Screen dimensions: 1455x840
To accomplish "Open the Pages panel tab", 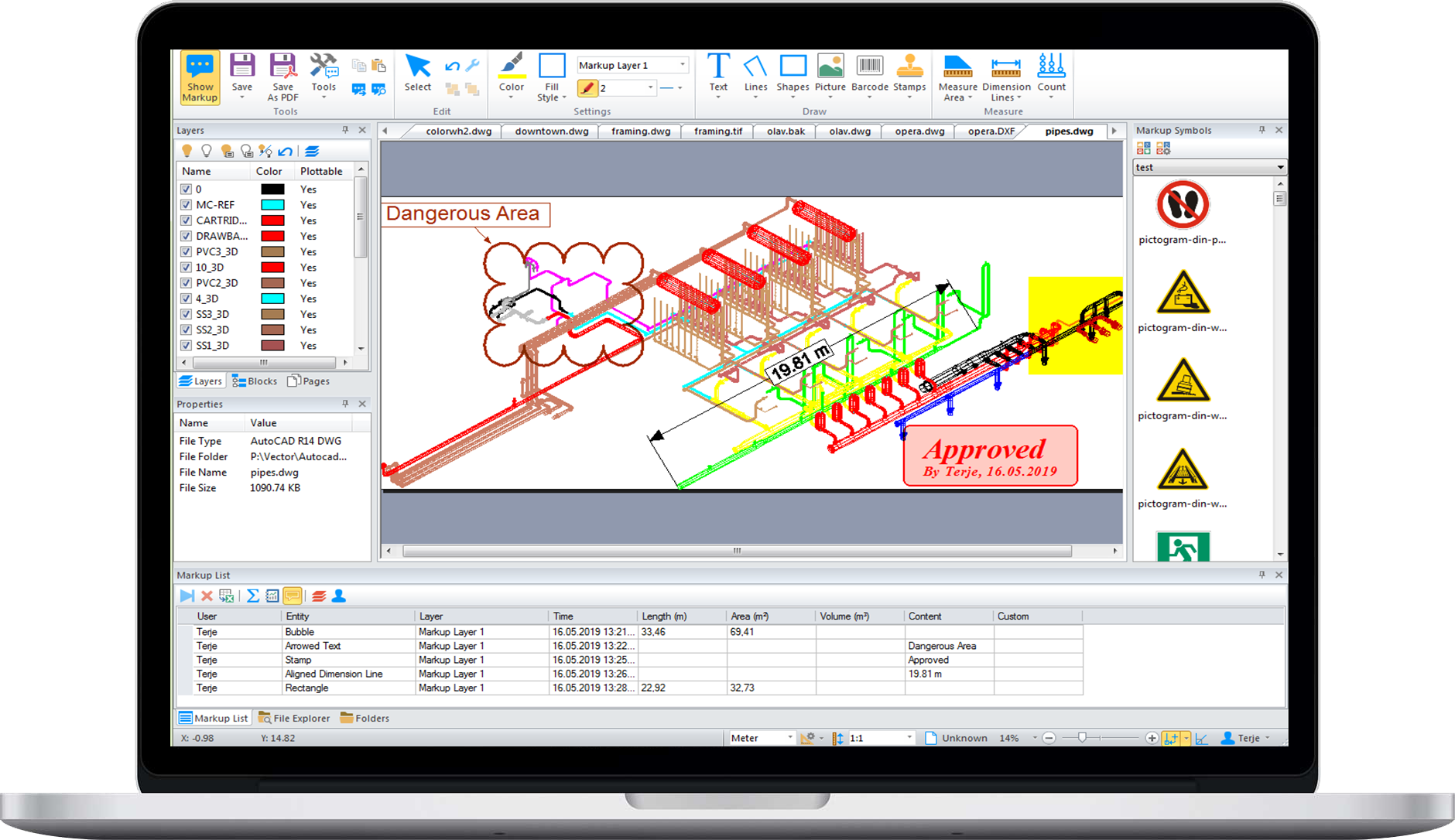I will [309, 381].
